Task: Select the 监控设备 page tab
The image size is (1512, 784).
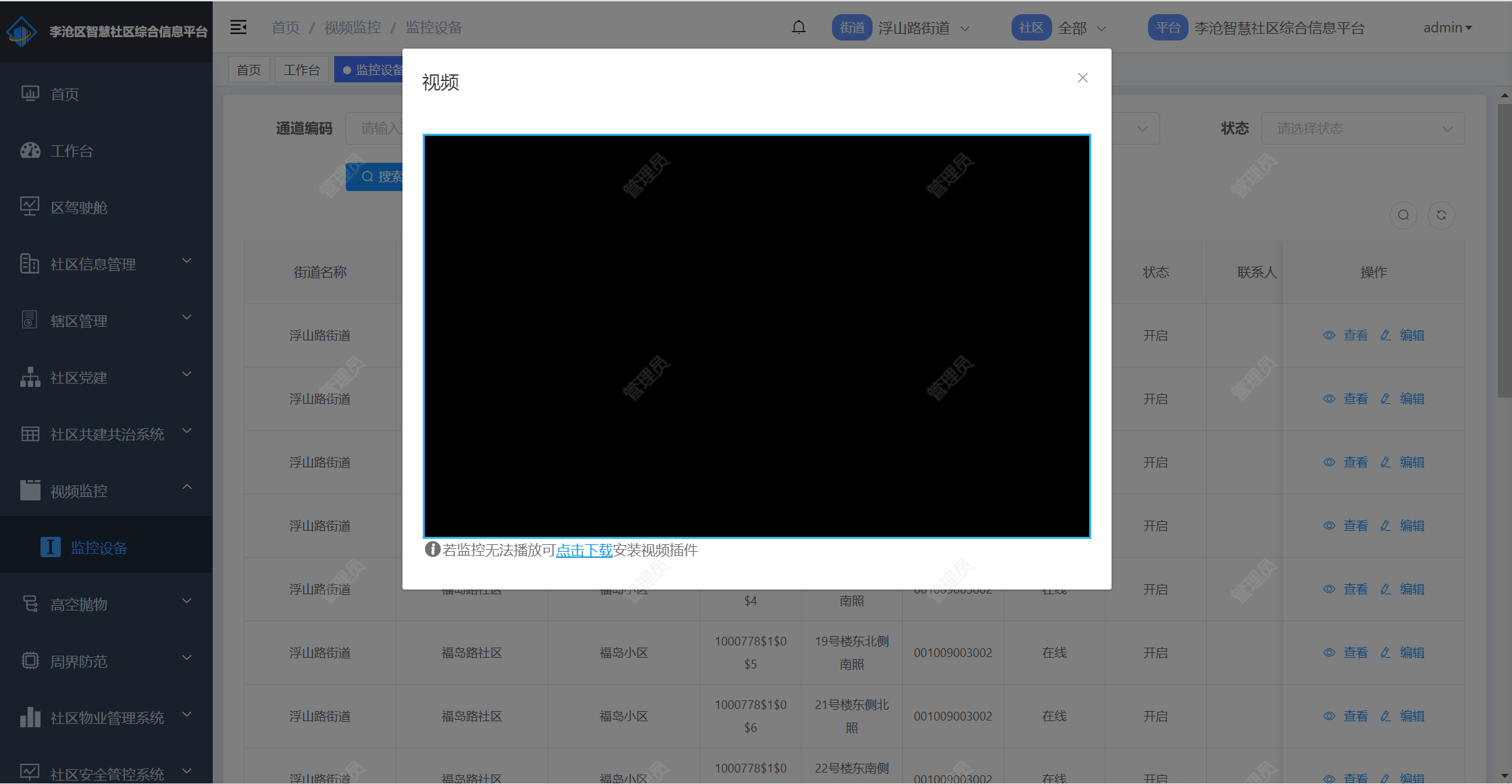Action: pos(369,70)
